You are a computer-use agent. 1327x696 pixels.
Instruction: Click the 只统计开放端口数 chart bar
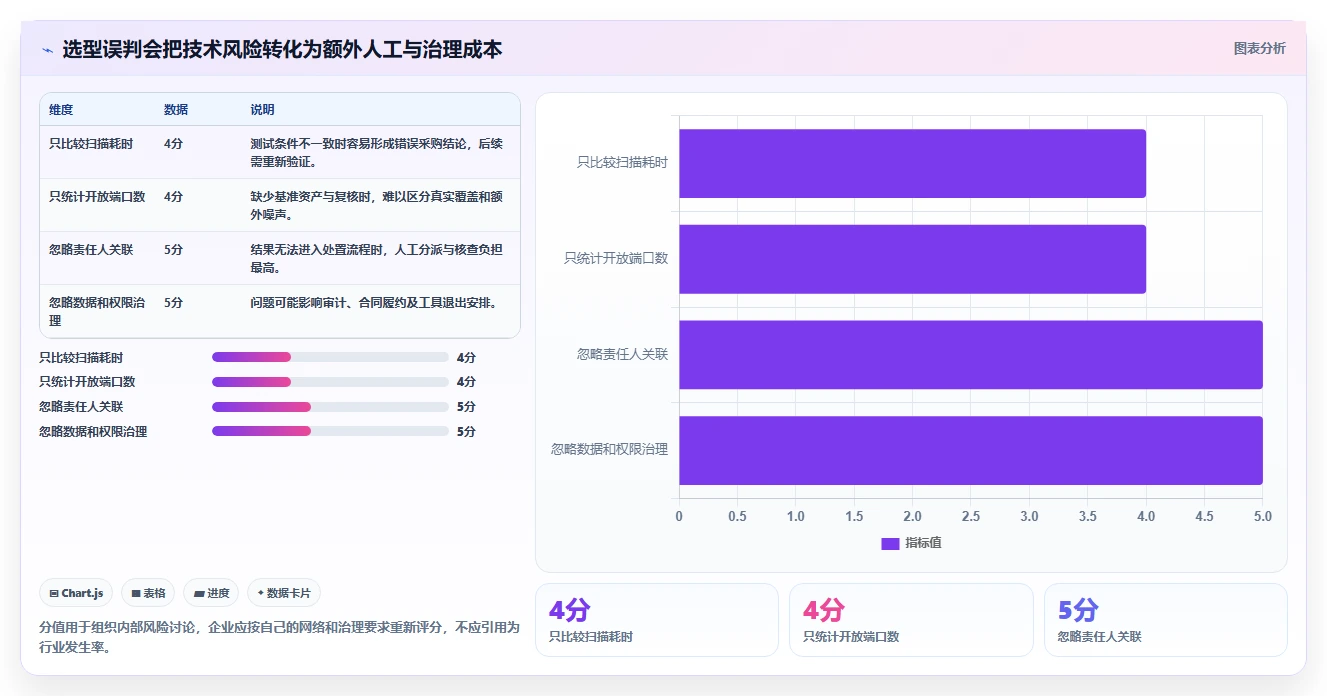click(912, 259)
